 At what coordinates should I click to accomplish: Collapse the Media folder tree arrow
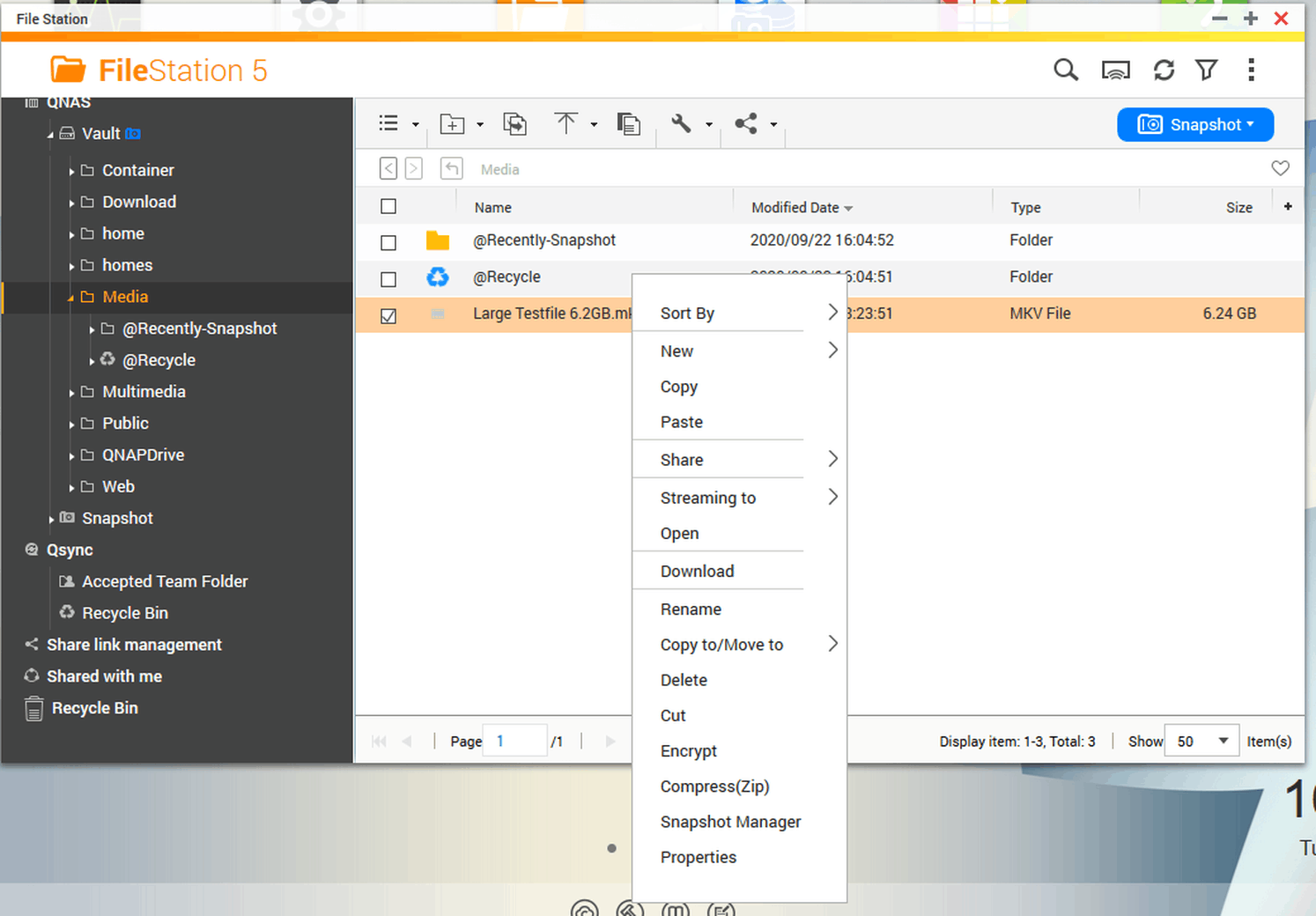point(71,299)
